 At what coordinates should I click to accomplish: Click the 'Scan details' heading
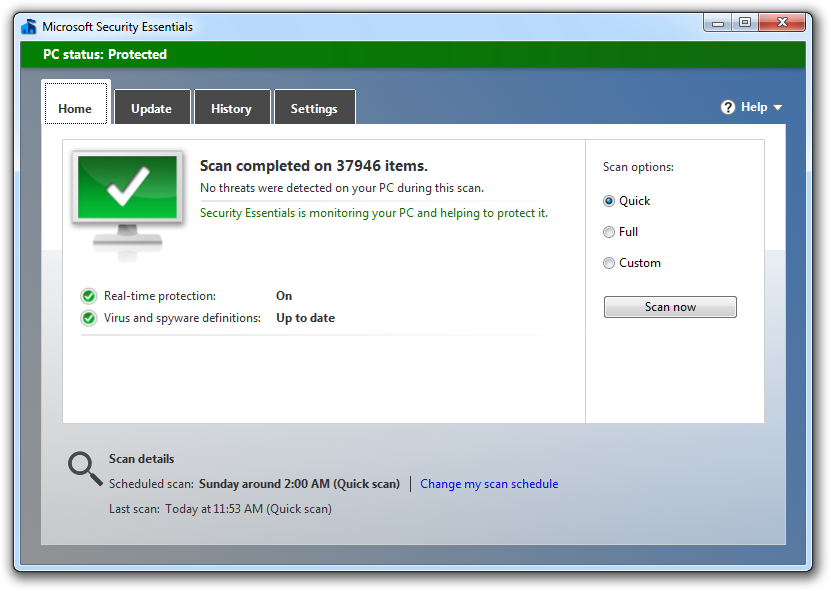[142, 459]
